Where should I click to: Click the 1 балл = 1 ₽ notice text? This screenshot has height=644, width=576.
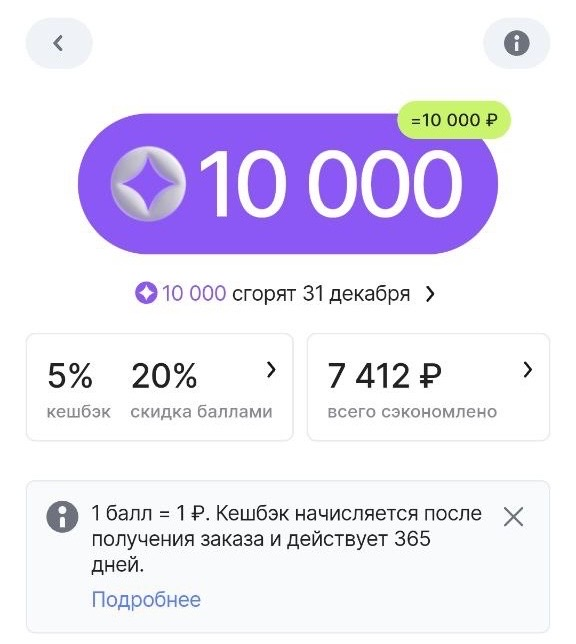click(x=286, y=539)
